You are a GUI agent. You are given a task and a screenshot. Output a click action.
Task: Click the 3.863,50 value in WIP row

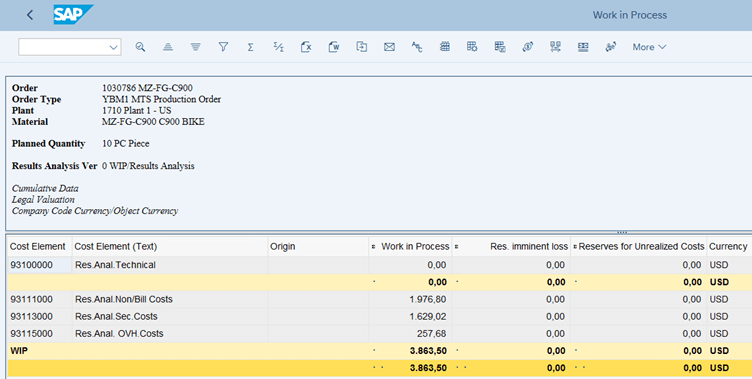pos(428,351)
